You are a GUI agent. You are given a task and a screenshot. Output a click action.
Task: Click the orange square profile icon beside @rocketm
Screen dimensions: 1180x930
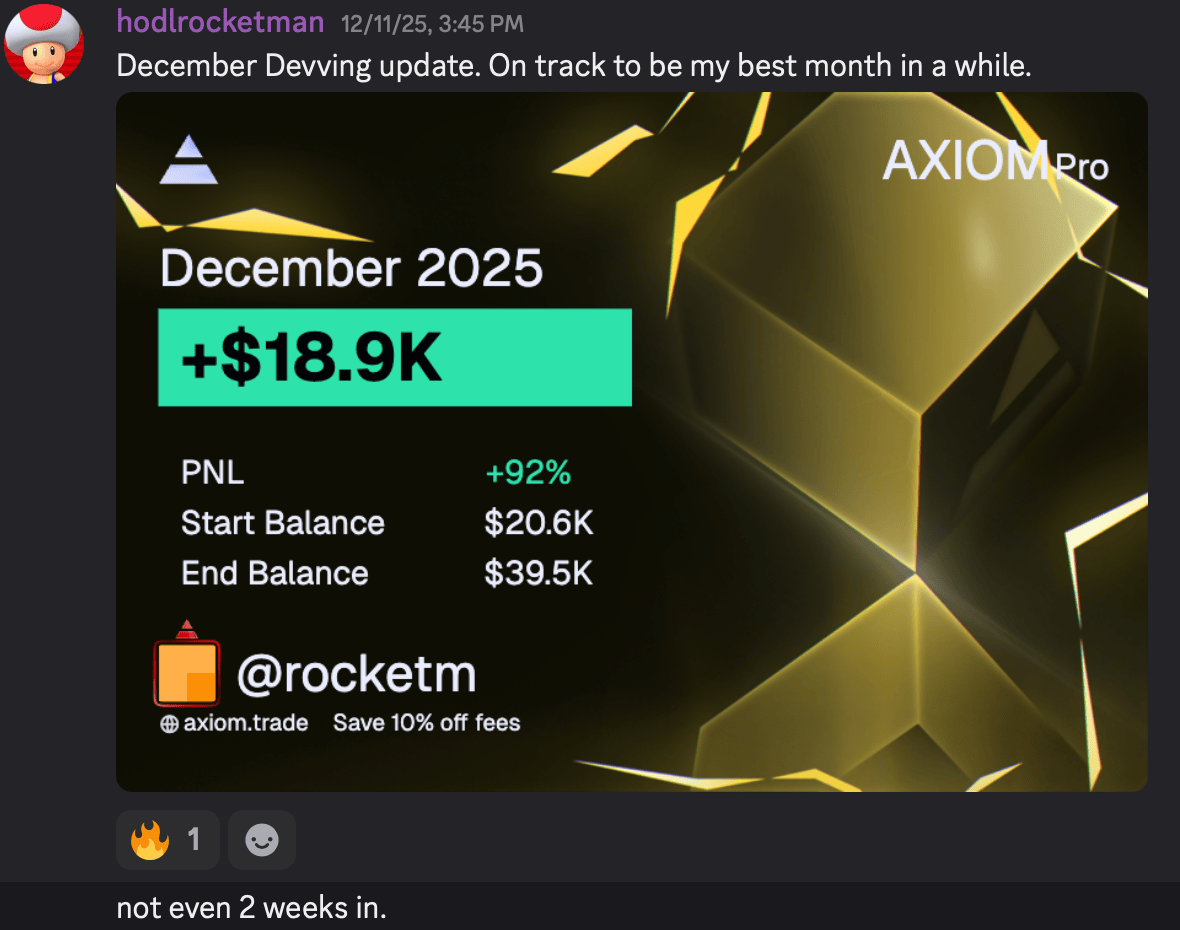click(187, 672)
